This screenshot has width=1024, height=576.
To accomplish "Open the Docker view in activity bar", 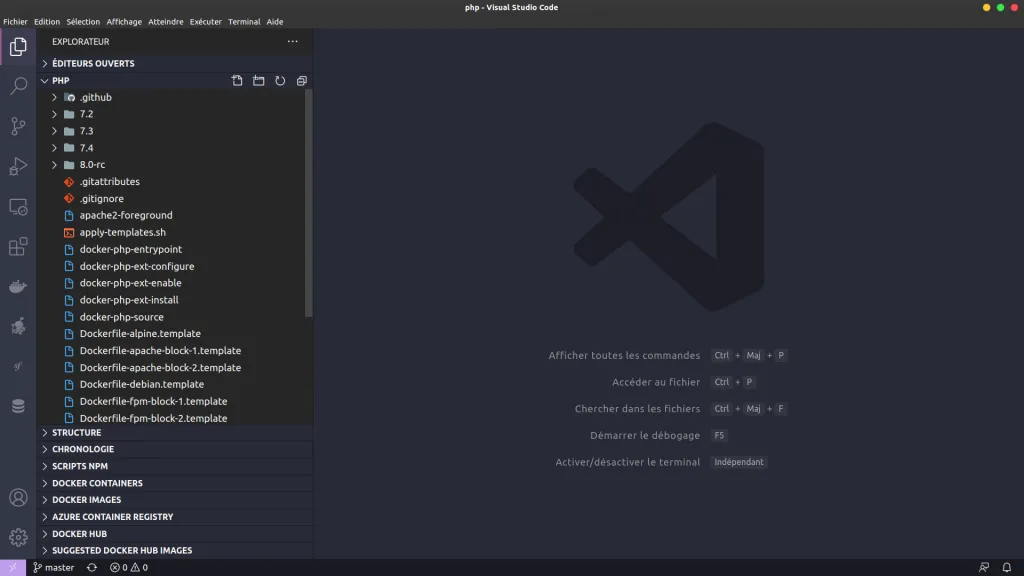I will 18,287.
